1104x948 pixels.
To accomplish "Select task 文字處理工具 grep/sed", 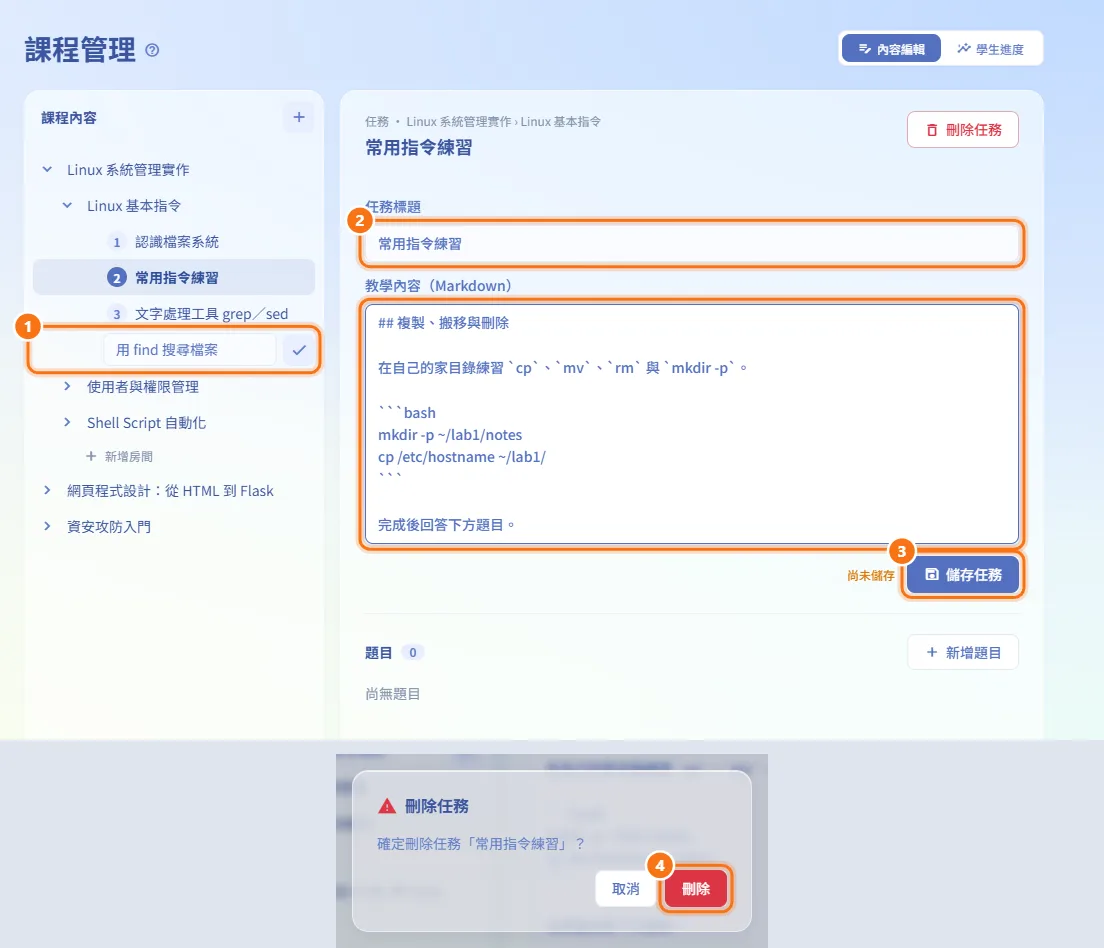I will pyautogui.click(x=174, y=313).
